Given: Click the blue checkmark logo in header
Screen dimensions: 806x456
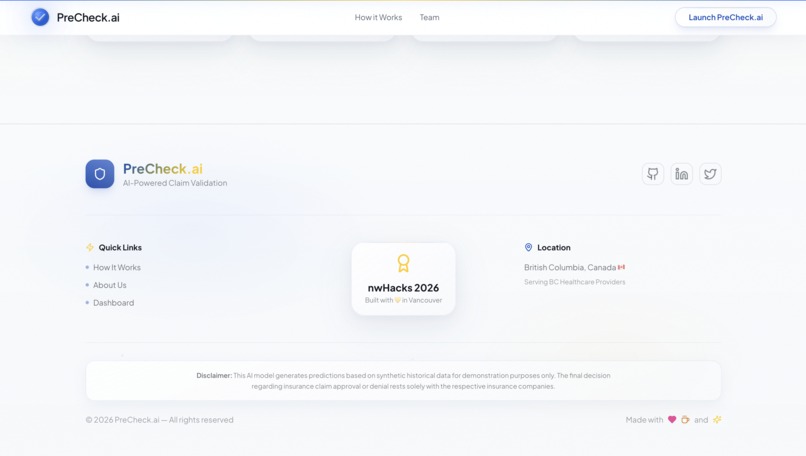Looking at the screenshot, I should (x=40, y=17).
